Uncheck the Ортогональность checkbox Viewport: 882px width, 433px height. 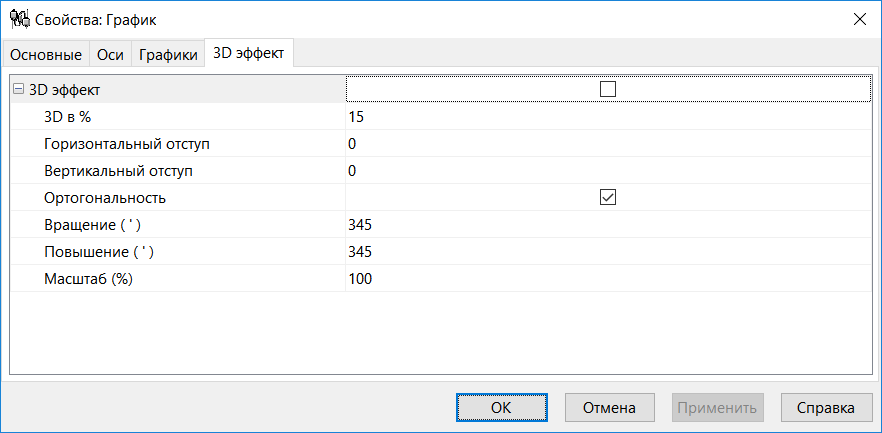608,197
